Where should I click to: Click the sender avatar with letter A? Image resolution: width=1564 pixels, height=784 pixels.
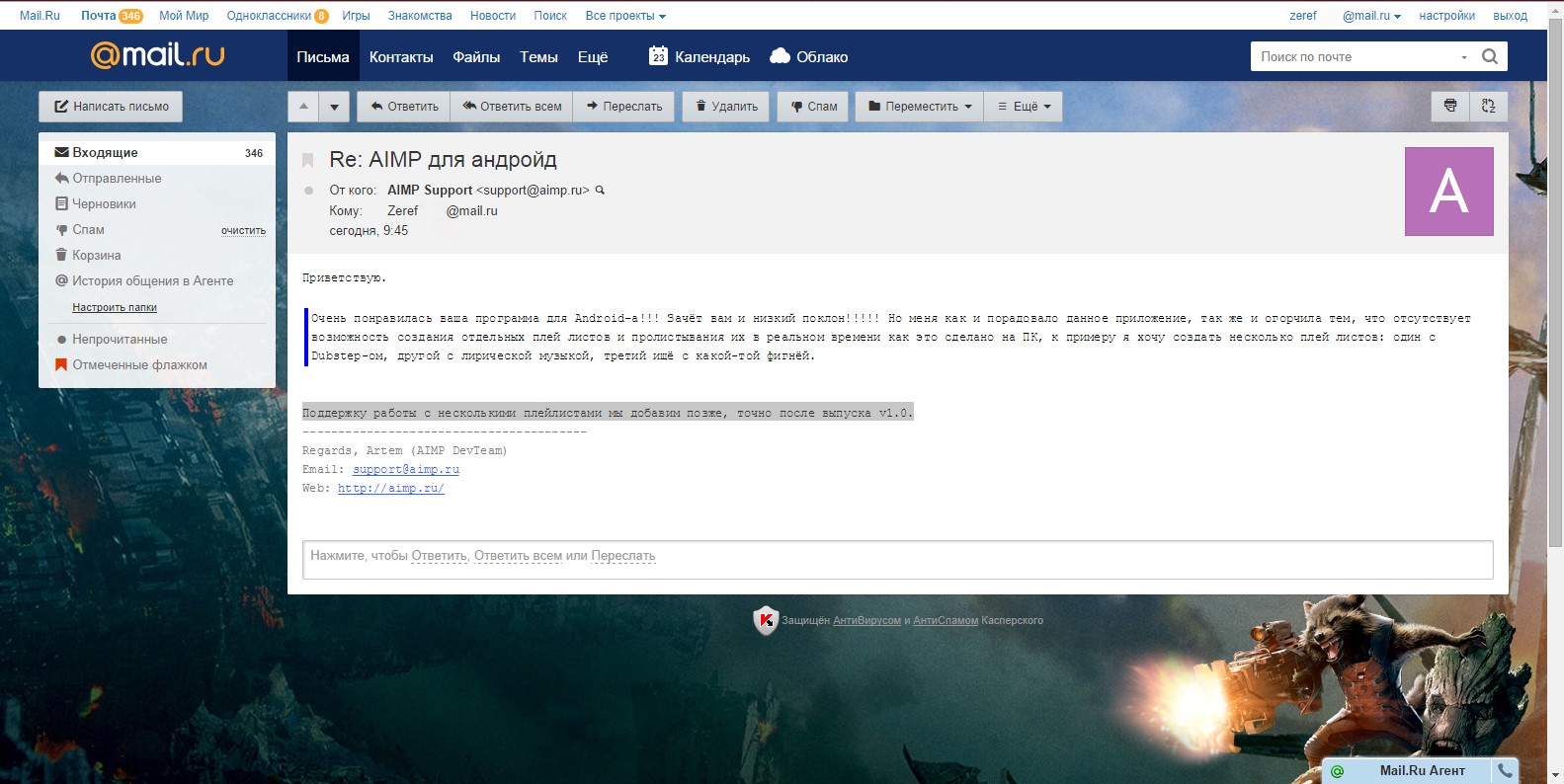pos(1448,192)
